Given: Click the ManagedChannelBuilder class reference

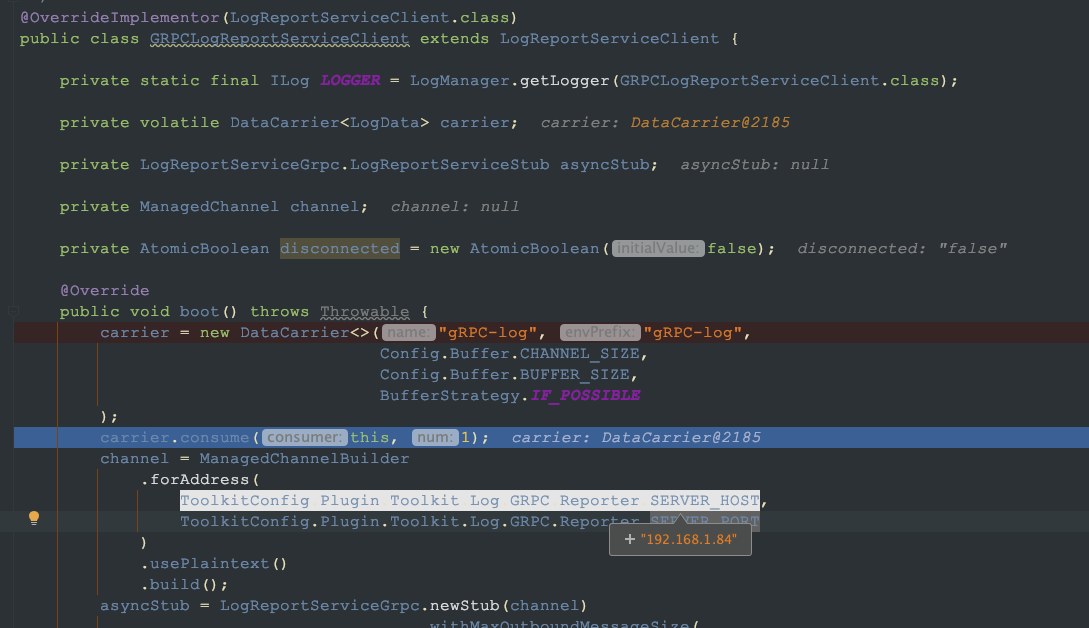Looking at the screenshot, I should click(x=304, y=458).
